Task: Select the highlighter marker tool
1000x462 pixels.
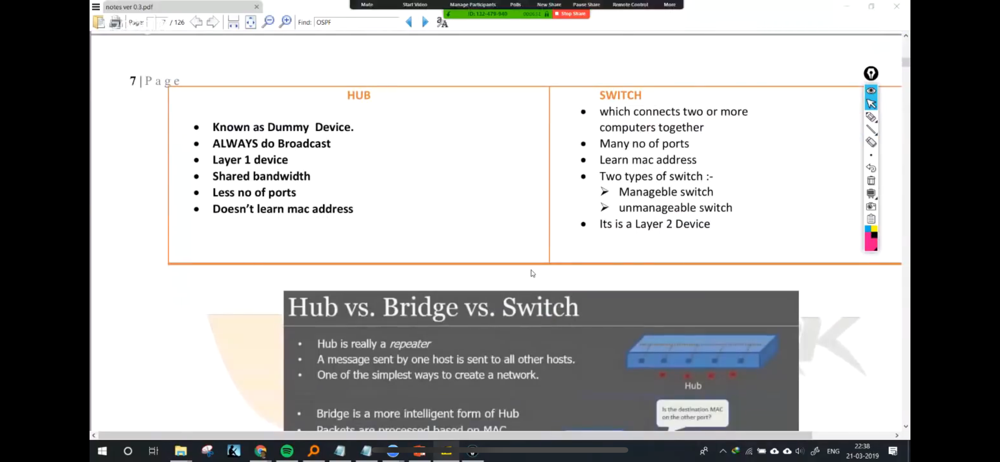Action: (x=871, y=117)
